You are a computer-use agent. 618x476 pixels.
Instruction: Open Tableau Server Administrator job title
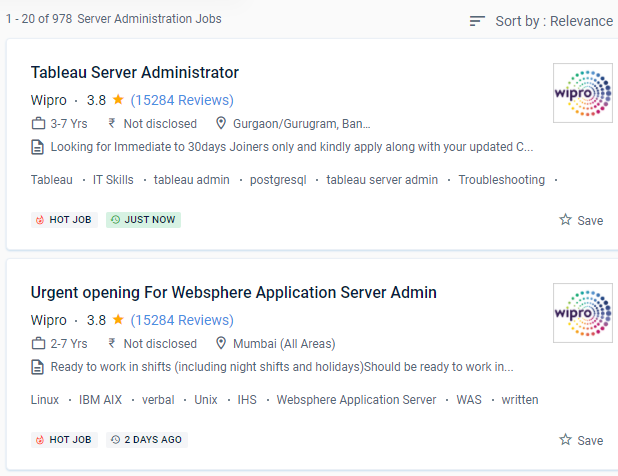tap(135, 72)
